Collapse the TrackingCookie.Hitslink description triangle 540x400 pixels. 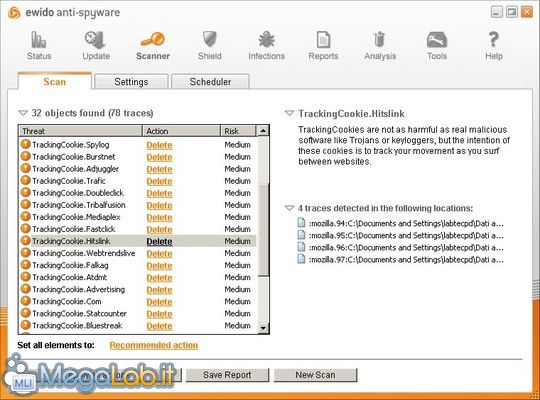(289, 113)
